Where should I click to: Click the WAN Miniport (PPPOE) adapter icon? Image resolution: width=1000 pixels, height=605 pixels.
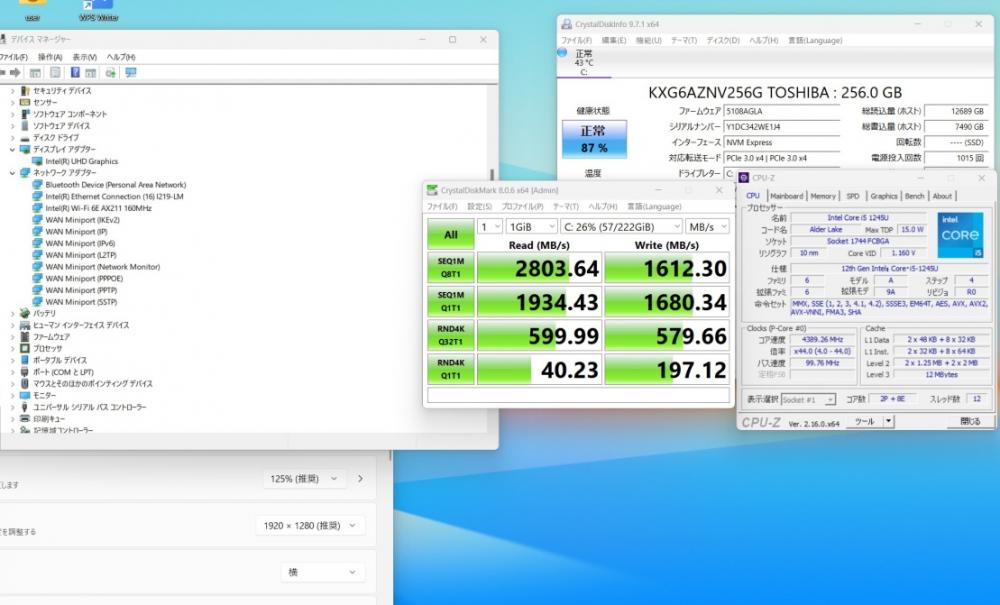tap(37, 279)
